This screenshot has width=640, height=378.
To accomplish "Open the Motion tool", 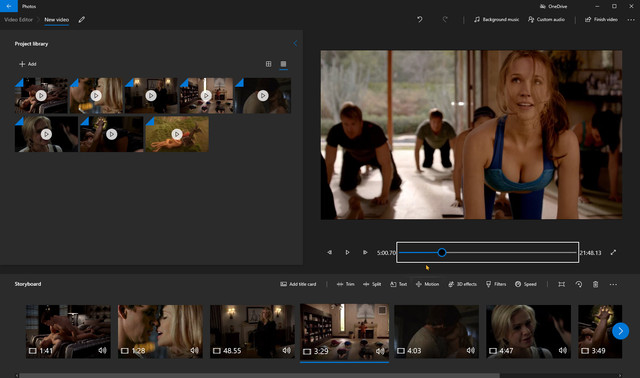I will point(427,284).
